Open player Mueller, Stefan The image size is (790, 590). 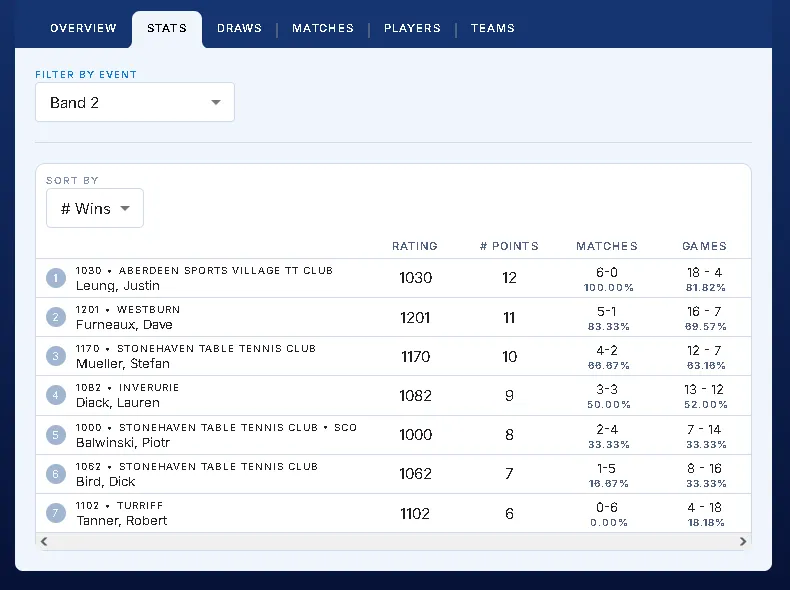click(x=123, y=364)
